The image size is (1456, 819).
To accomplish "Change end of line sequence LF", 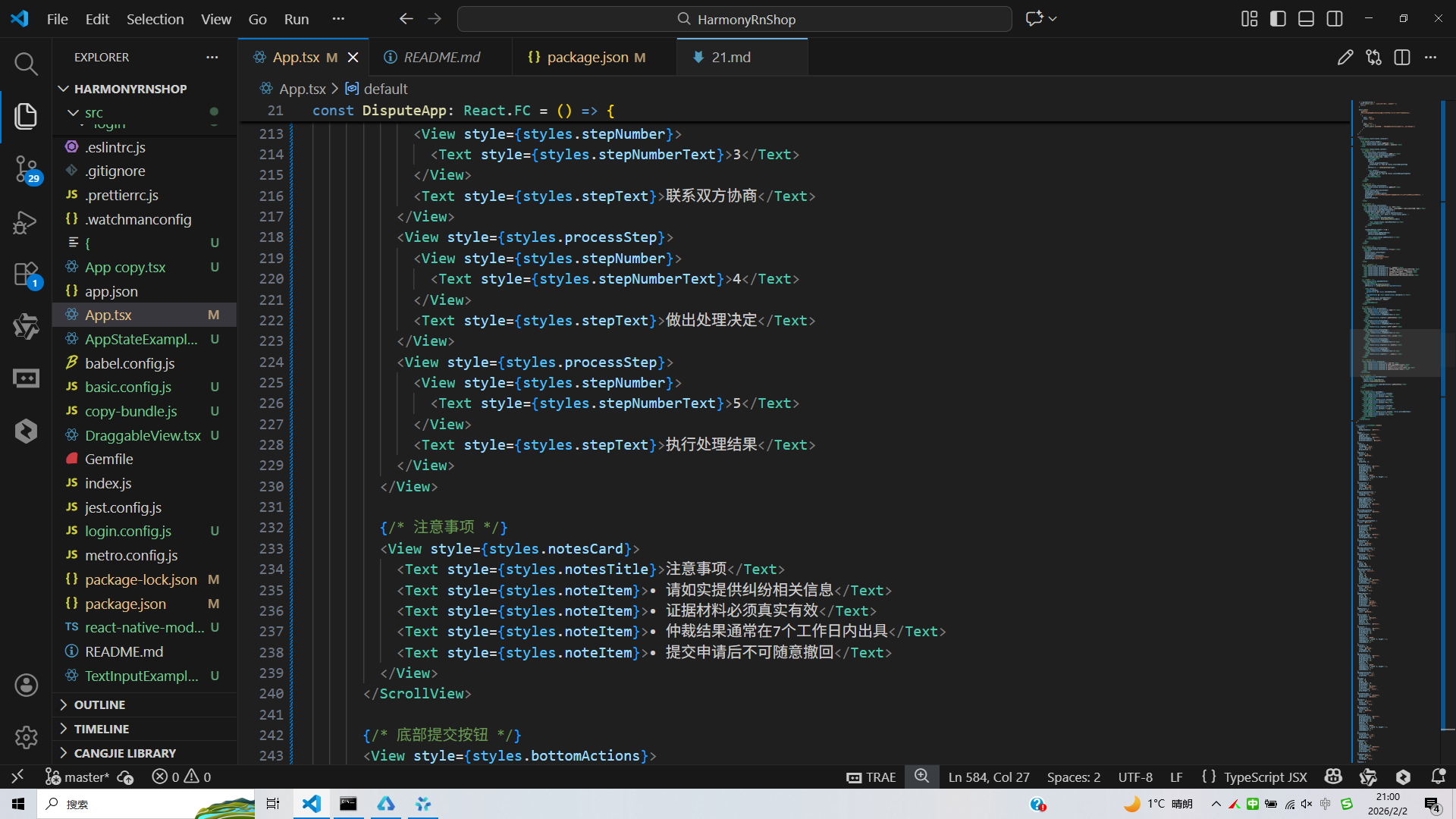I will (x=1176, y=777).
